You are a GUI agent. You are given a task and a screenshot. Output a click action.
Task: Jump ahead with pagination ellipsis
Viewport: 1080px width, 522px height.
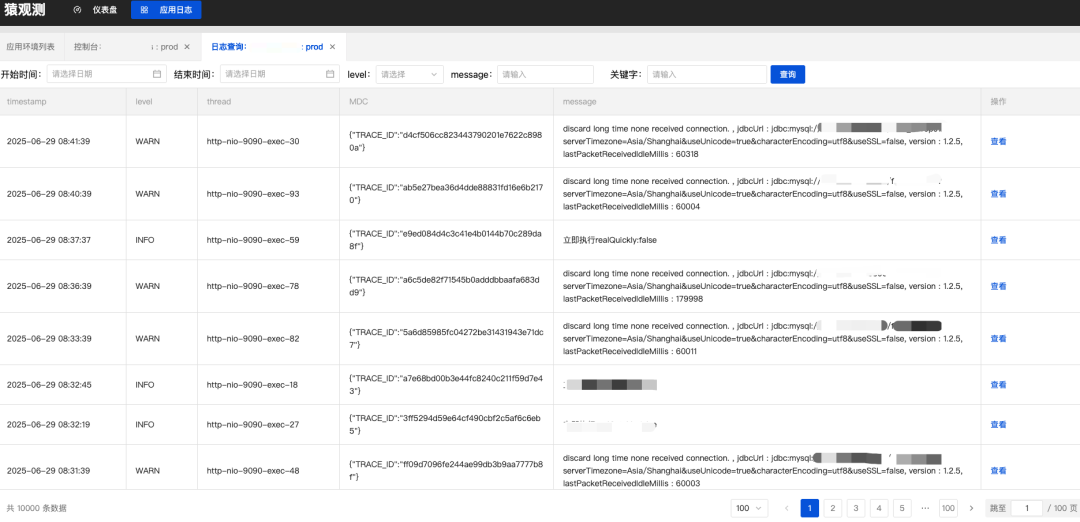[925, 508]
